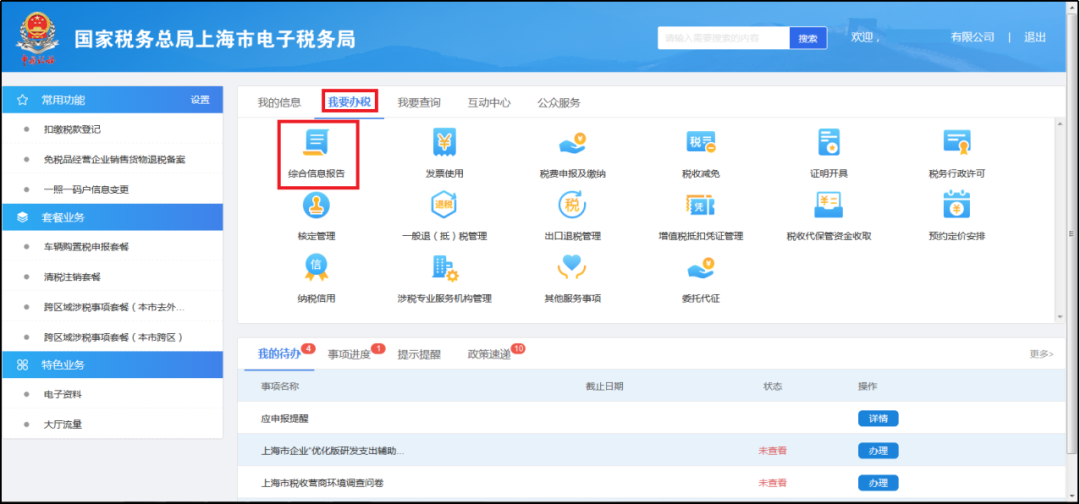Viewport: 1080px width, 504px height.
Task: Open 跨区域涉税事项套餐(本市去外… in sidebar
Action: 113,307
